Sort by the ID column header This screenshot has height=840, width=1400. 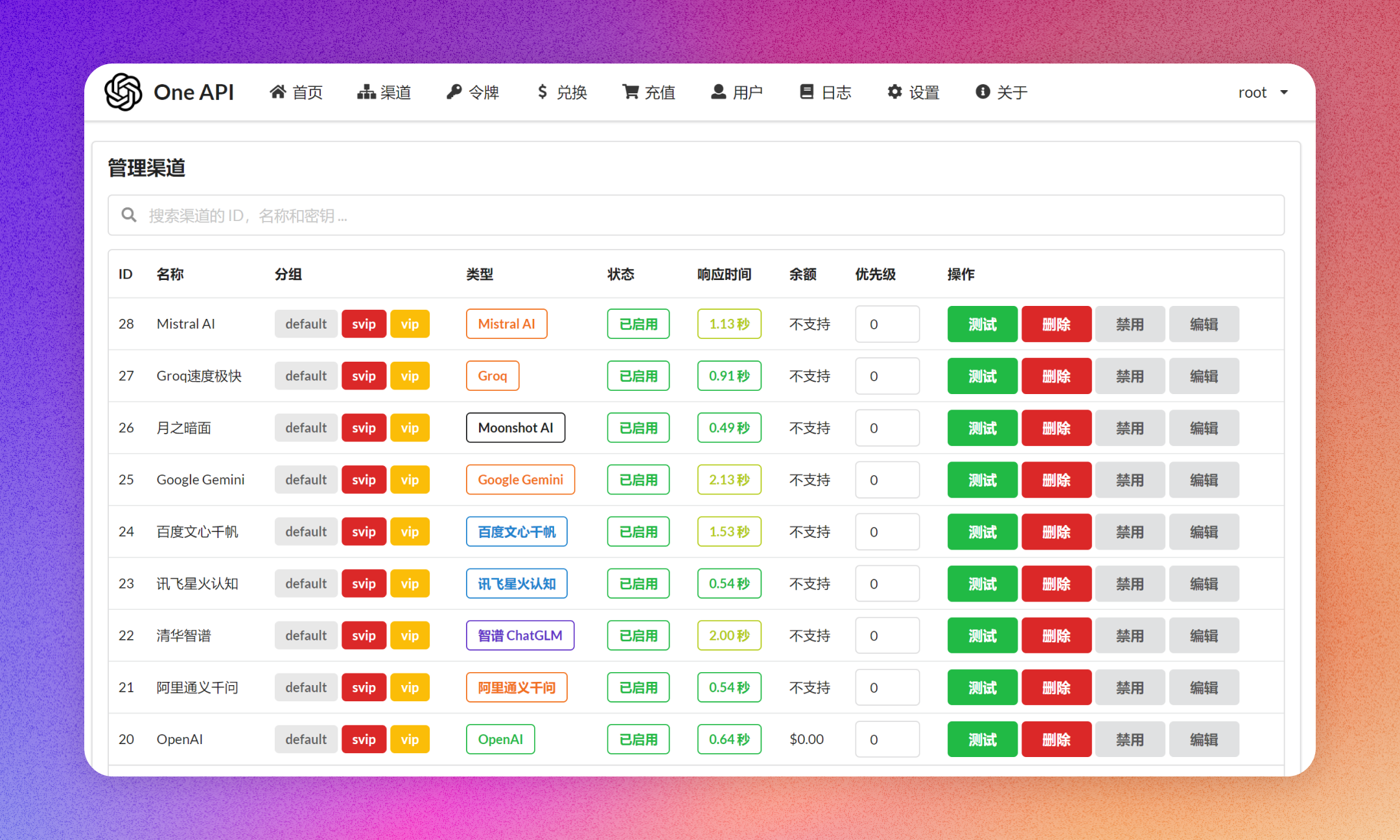pyautogui.click(x=125, y=274)
